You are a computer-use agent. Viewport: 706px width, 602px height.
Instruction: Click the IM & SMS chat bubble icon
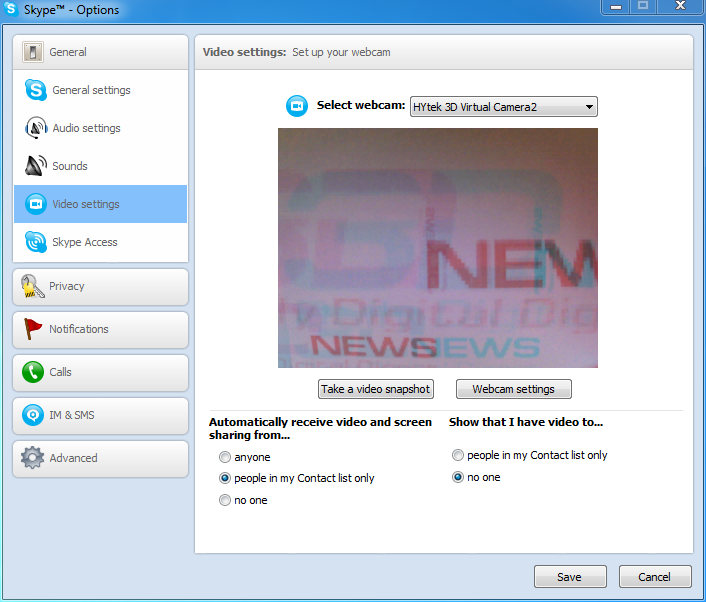tap(32, 415)
